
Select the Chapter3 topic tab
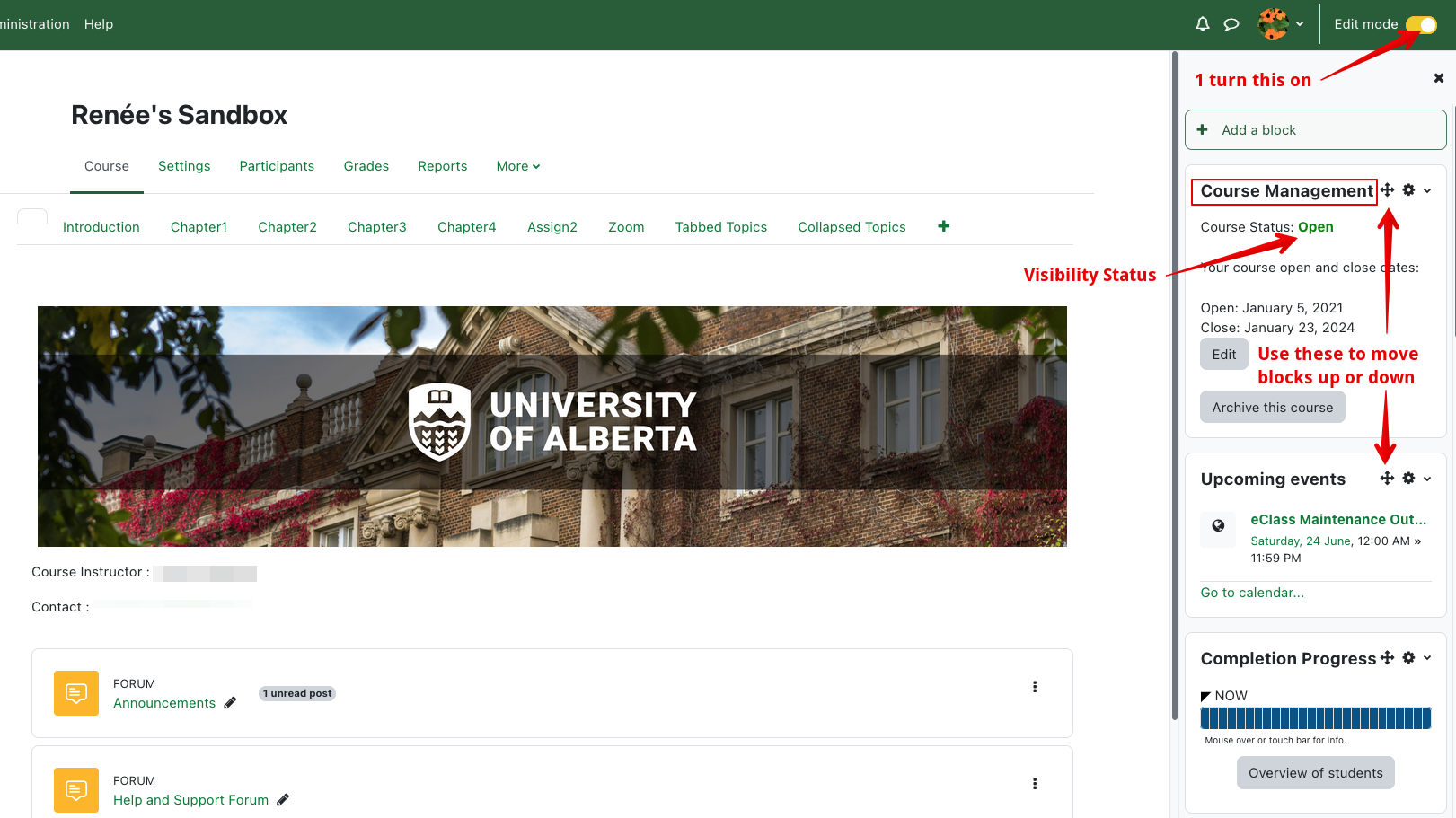pos(376,227)
